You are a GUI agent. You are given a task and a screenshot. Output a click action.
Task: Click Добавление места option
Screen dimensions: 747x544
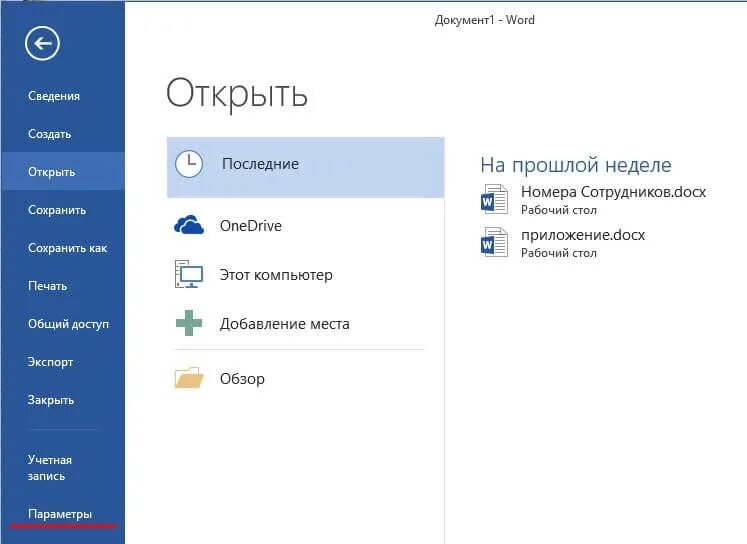[284, 324]
